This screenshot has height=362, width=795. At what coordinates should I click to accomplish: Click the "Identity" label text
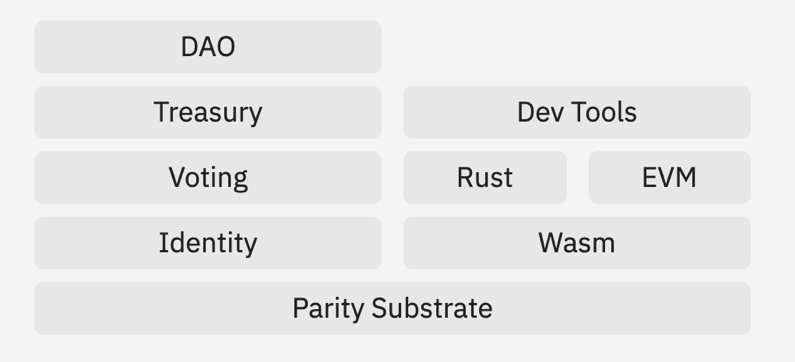click(208, 244)
